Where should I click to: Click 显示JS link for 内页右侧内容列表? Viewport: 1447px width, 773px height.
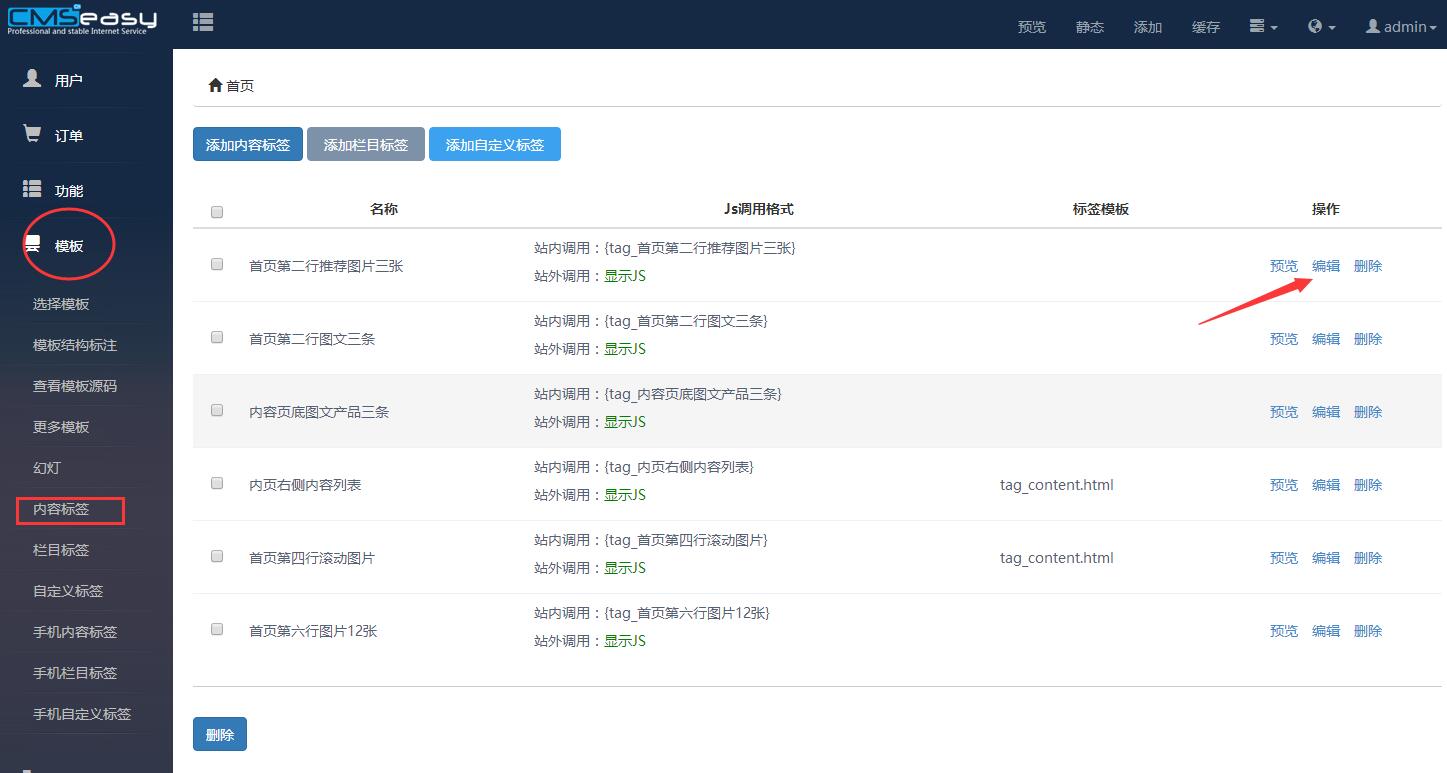(624, 495)
